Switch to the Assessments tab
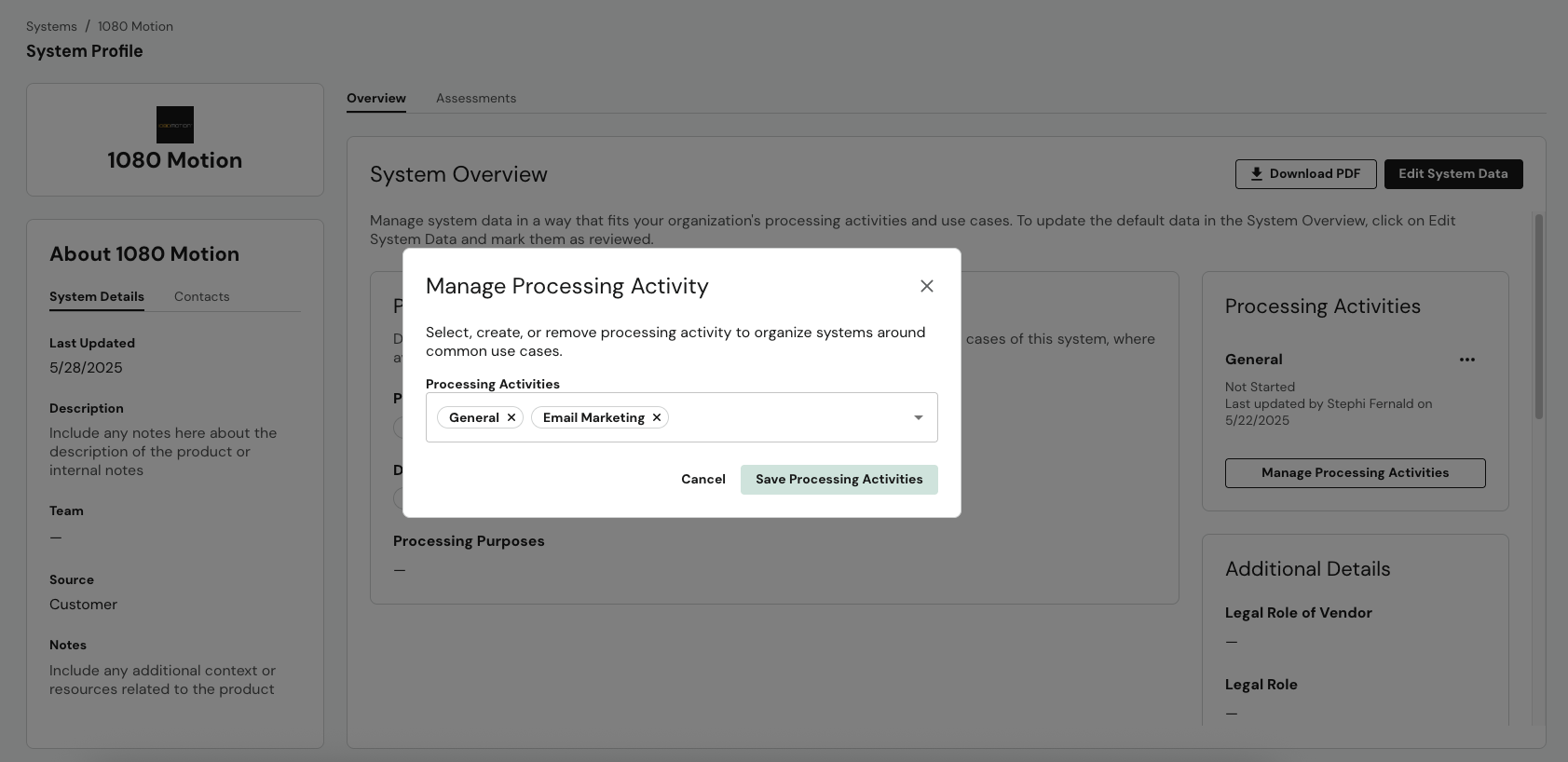The width and height of the screenshot is (1568, 762). [x=476, y=98]
